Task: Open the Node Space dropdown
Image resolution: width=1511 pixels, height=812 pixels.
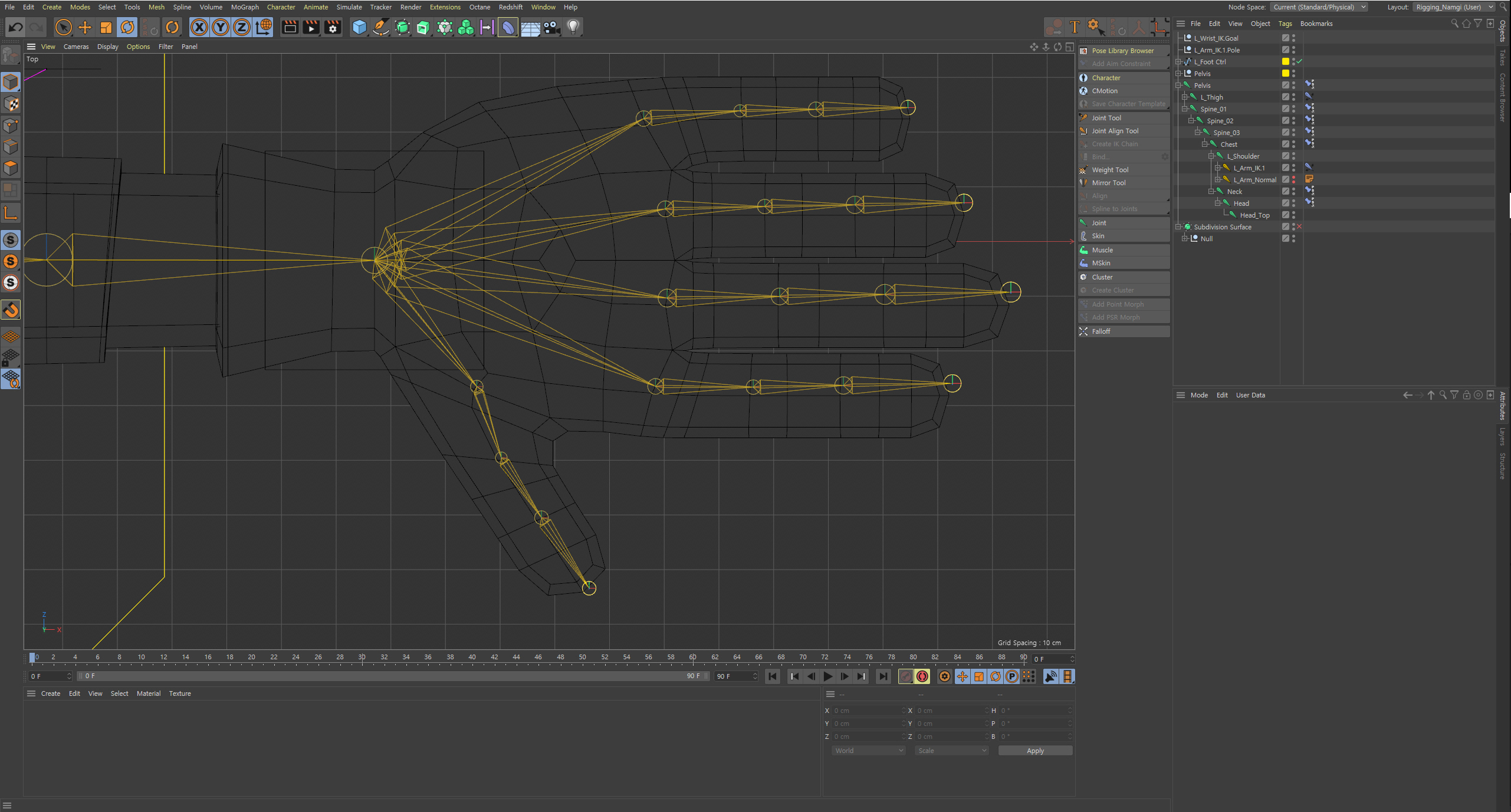Action: (1320, 7)
